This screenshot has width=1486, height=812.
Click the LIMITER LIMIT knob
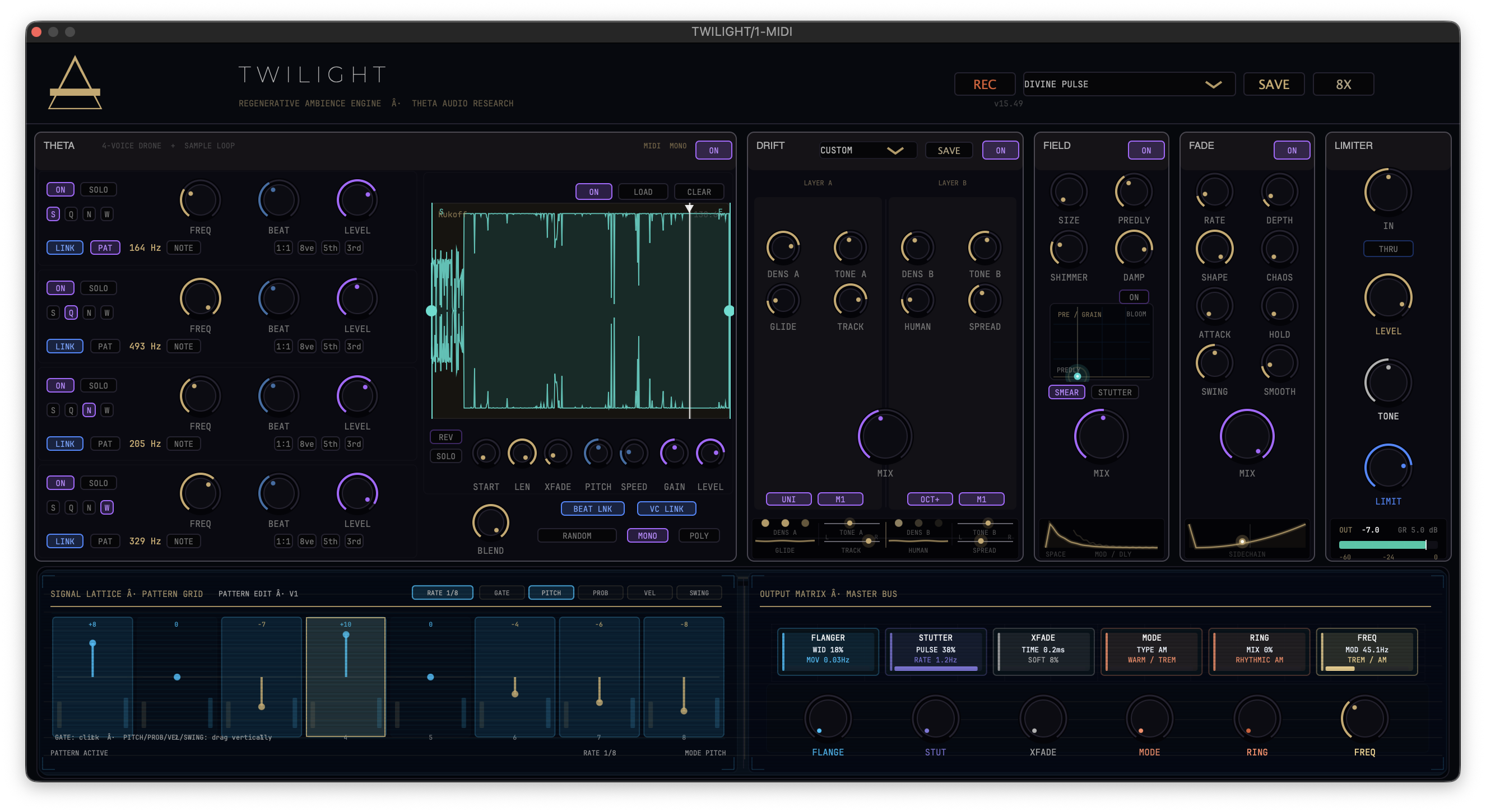tap(1387, 468)
